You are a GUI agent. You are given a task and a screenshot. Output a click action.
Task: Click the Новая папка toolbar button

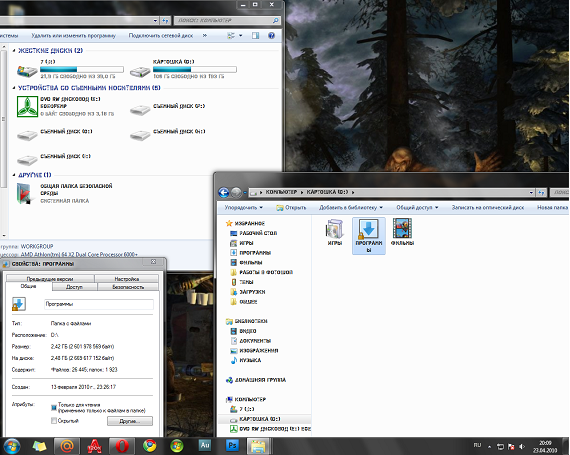point(552,208)
